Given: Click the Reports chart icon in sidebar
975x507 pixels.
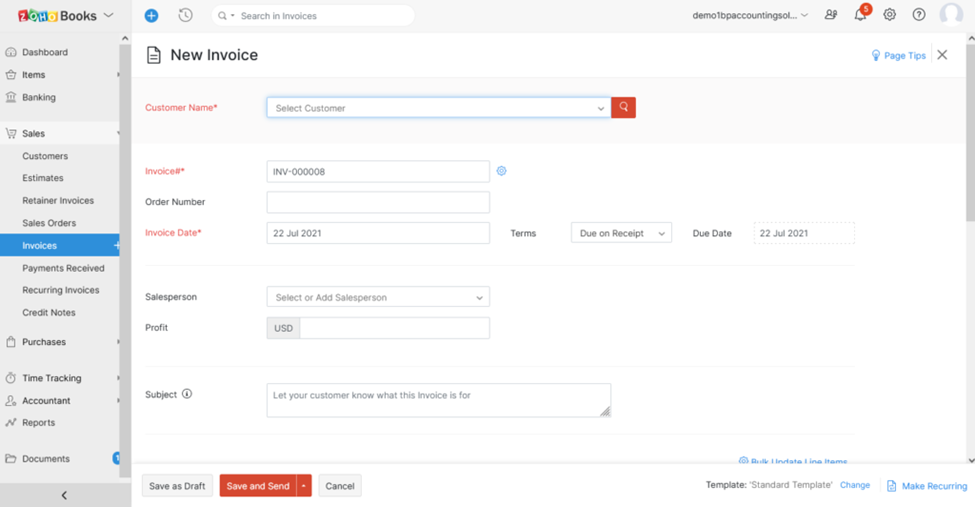Looking at the screenshot, I should [x=11, y=422].
